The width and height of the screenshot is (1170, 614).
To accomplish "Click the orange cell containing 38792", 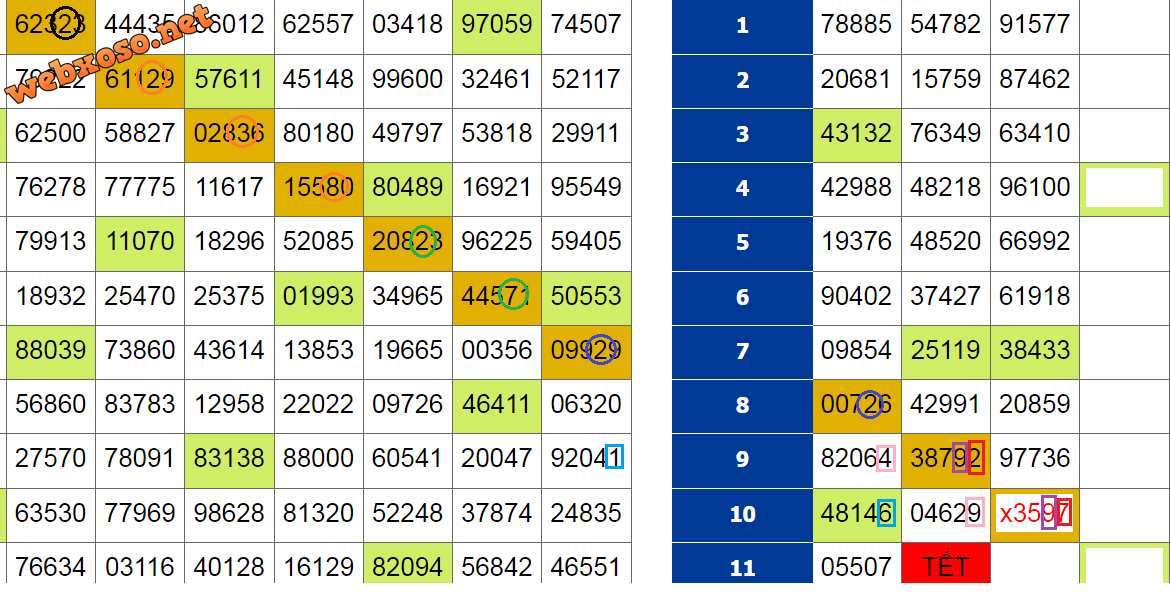I will [946, 459].
